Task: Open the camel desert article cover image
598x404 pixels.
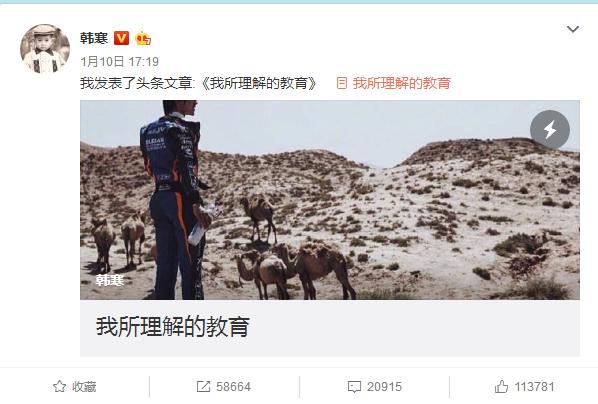Action: [x=330, y=200]
